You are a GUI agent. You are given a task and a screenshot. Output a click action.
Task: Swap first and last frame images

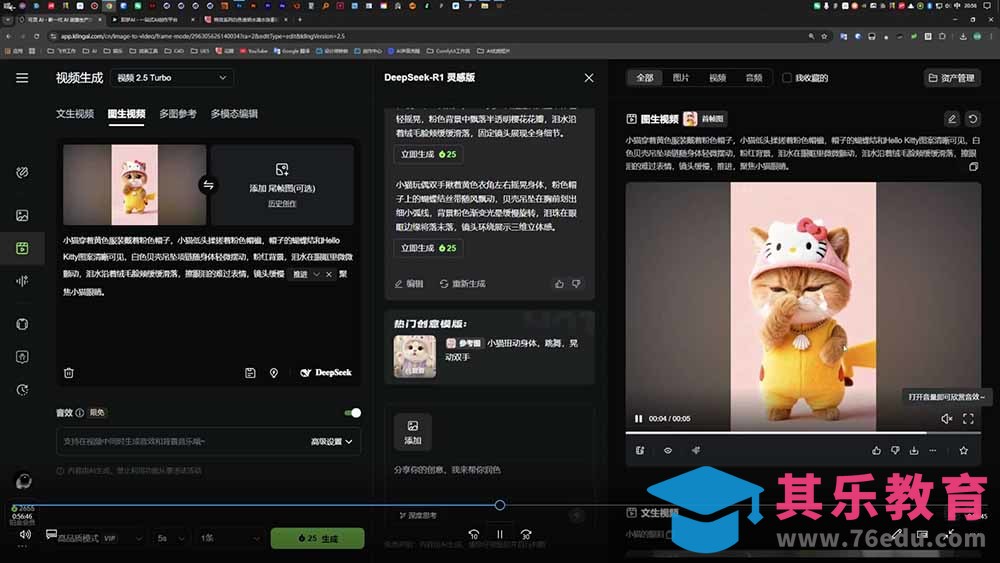tap(209, 185)
